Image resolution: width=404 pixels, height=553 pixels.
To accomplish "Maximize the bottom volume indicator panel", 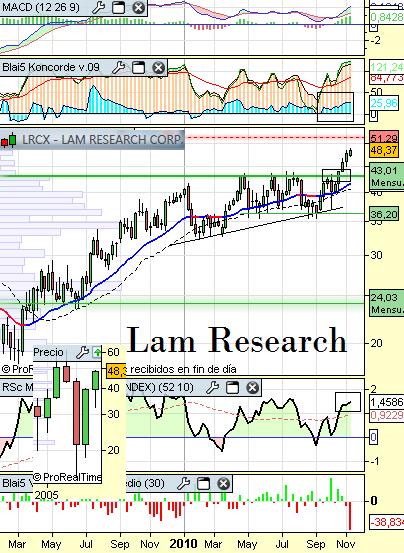I will [203, 484].
